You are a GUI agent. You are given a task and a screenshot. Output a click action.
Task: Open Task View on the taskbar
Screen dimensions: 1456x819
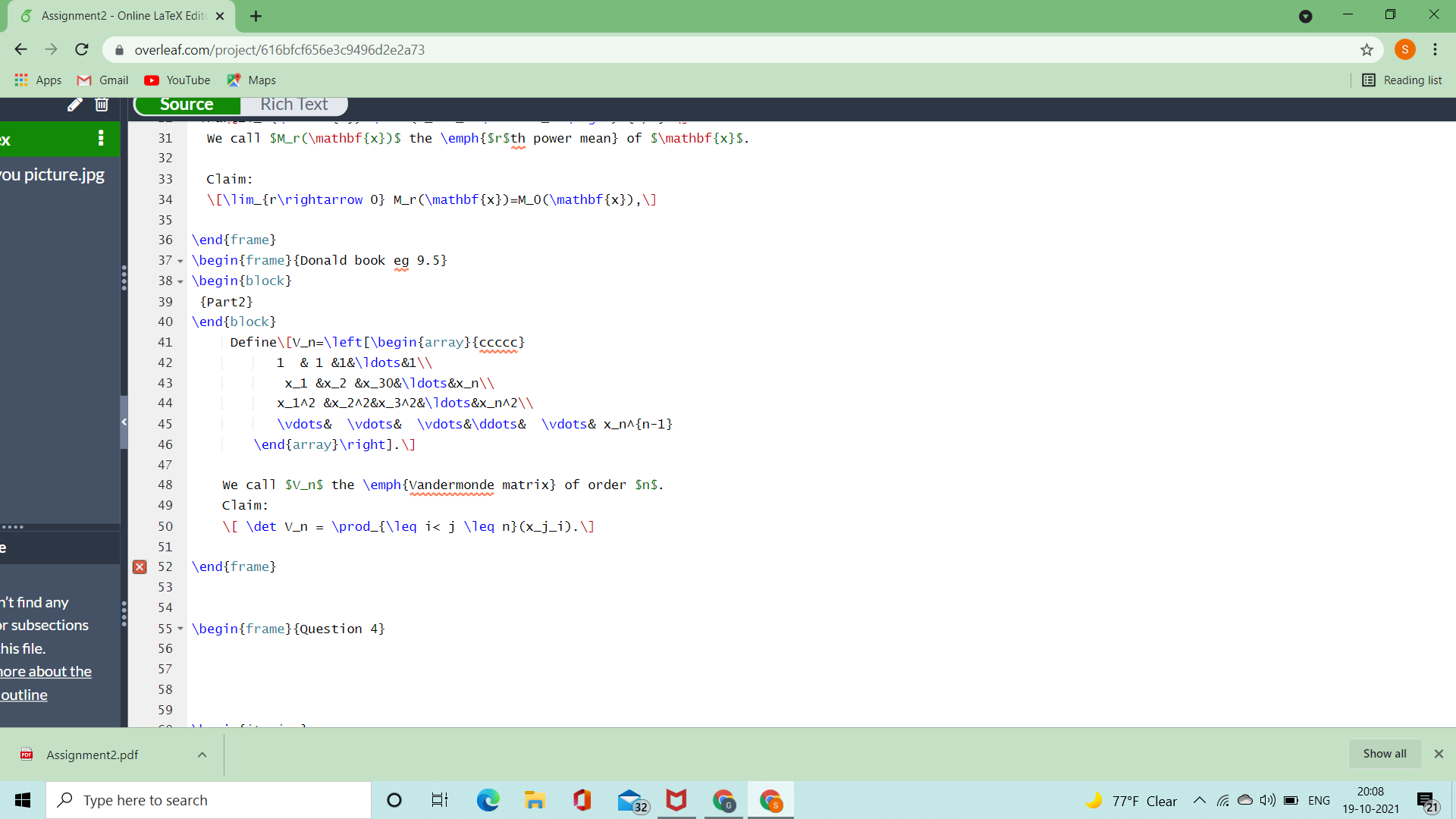pyautogui.click(x=440, y=800)
